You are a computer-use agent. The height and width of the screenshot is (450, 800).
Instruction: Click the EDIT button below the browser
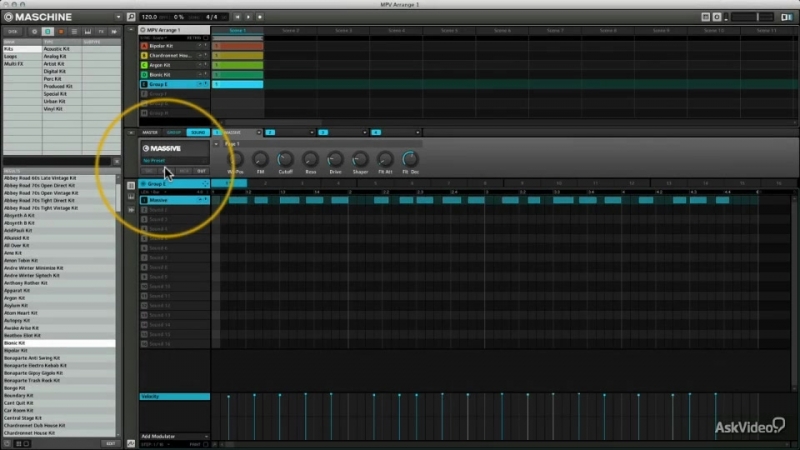click(x=110, y=444)
